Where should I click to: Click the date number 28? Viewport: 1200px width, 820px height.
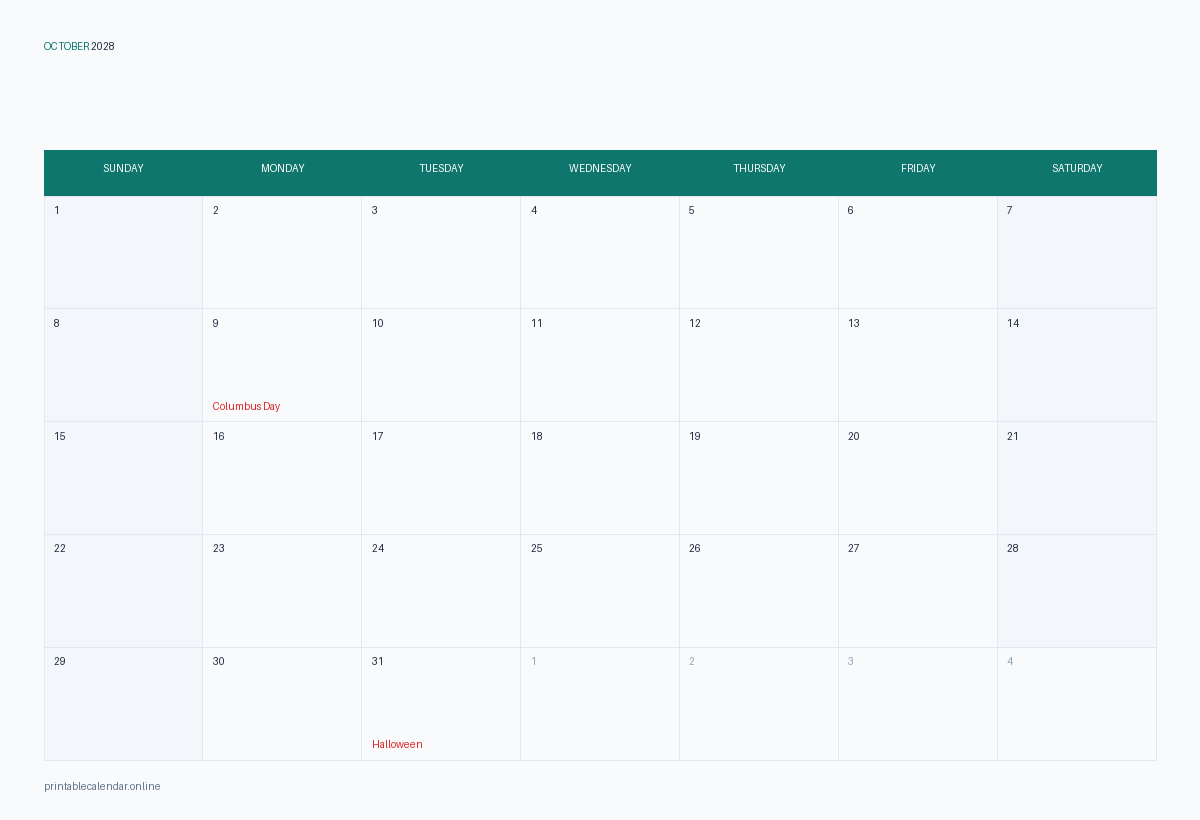(1013, 549)
